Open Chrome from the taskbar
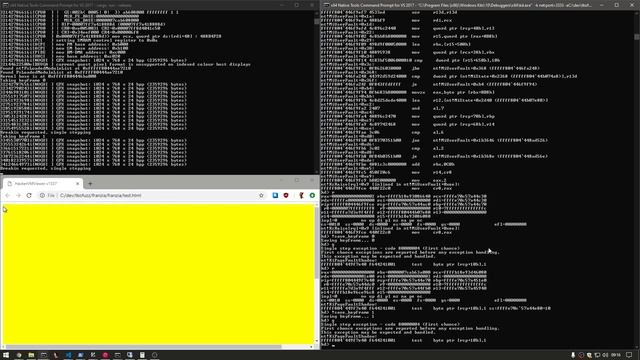Screen dimensions: 640x360 click(x=19, y=355)
